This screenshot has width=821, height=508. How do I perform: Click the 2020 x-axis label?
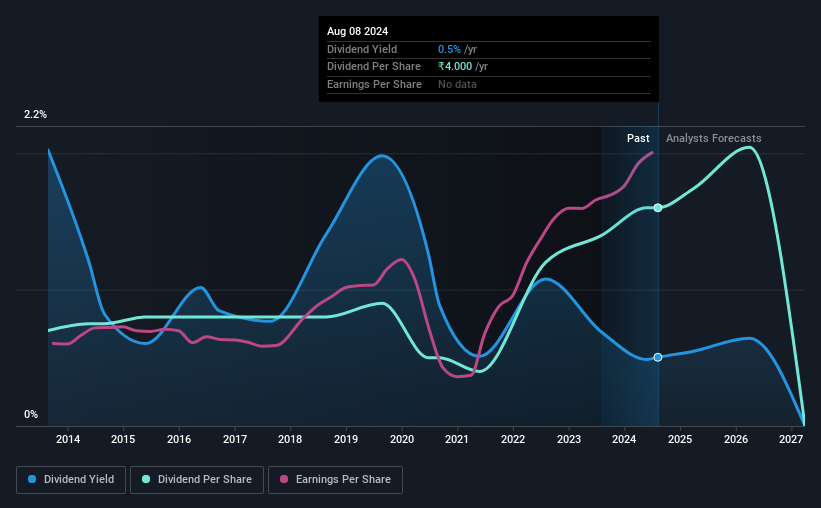(402, 439)
